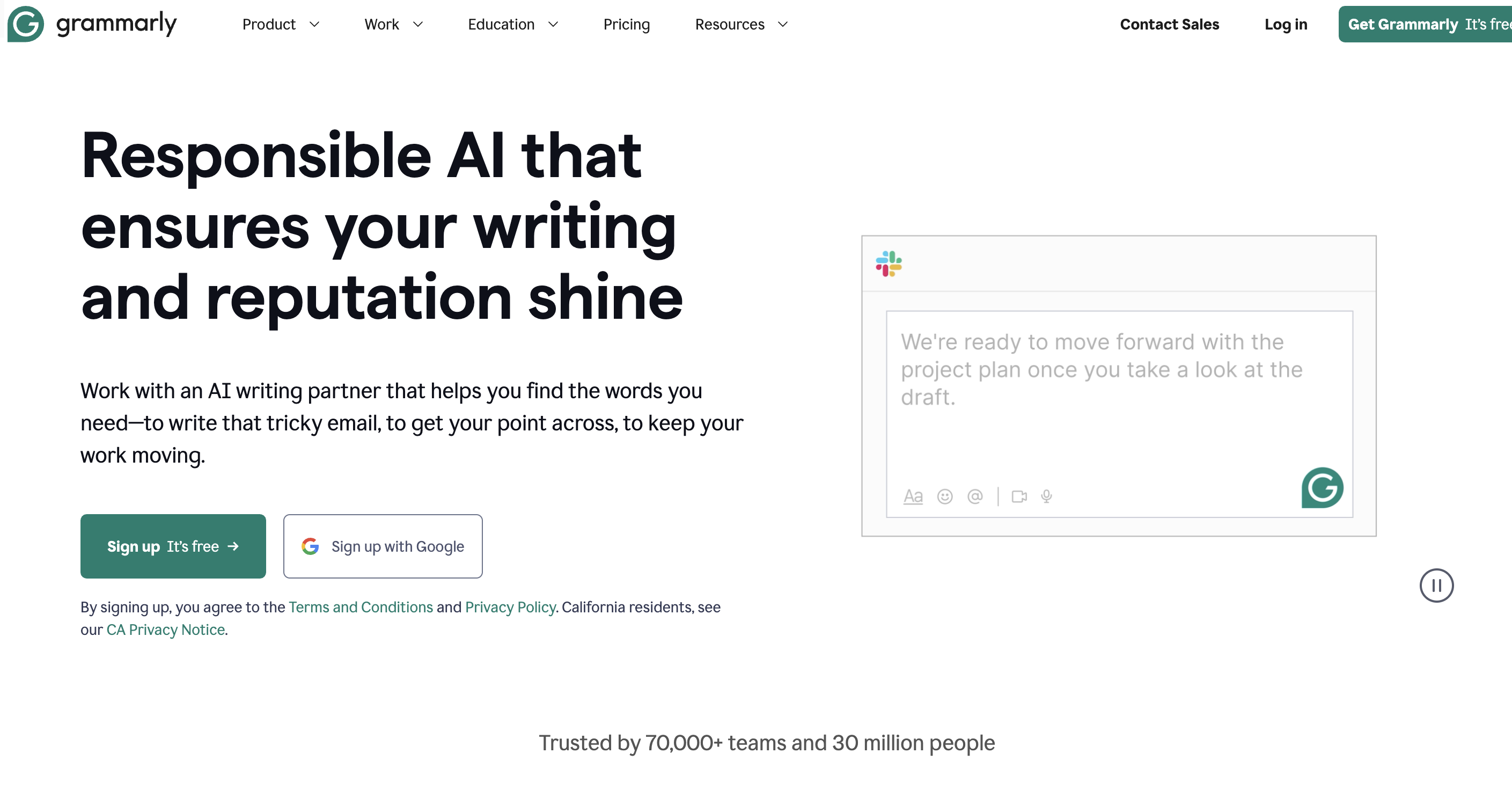1512x790 pixels.
Task: Click the mention @ icon in toolbar
Action: 975,495
